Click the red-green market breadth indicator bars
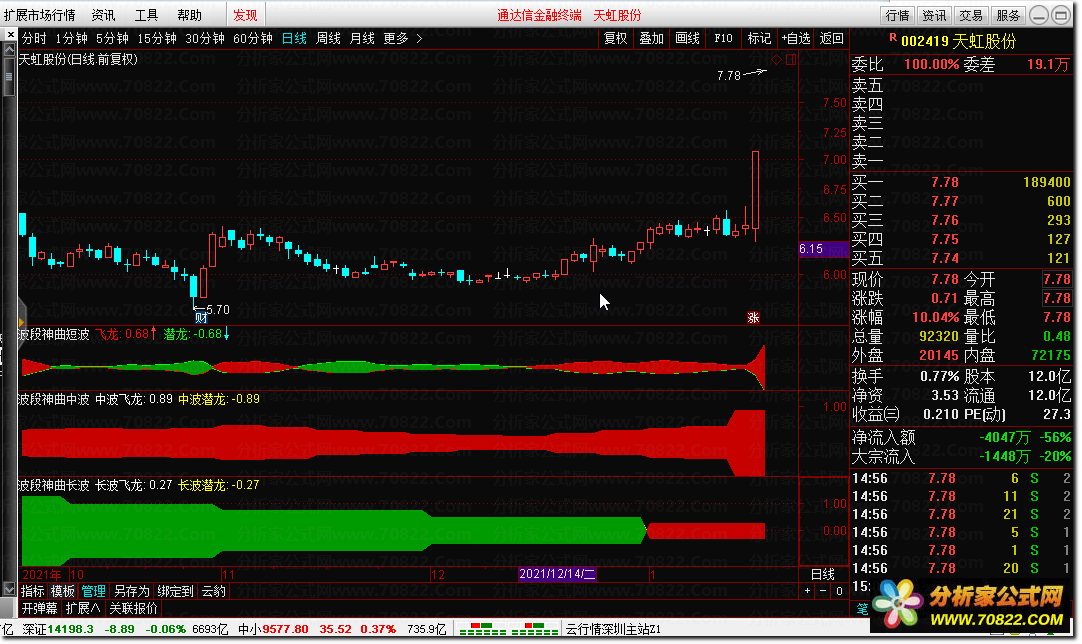Screen dimensions: 1082x644 coord(508,630)
